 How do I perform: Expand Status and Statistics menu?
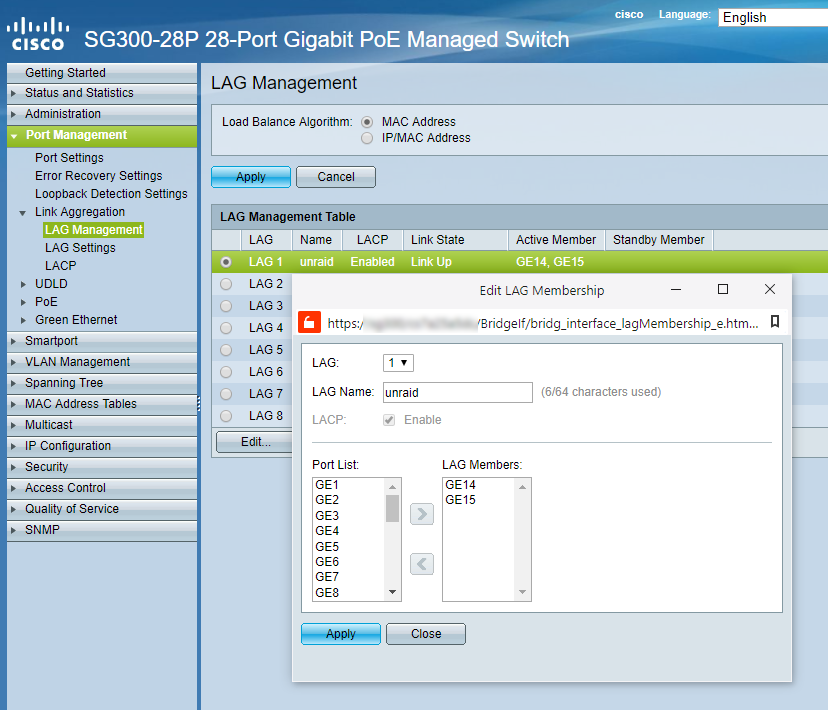pyautogui.click(x=102, y=93)
